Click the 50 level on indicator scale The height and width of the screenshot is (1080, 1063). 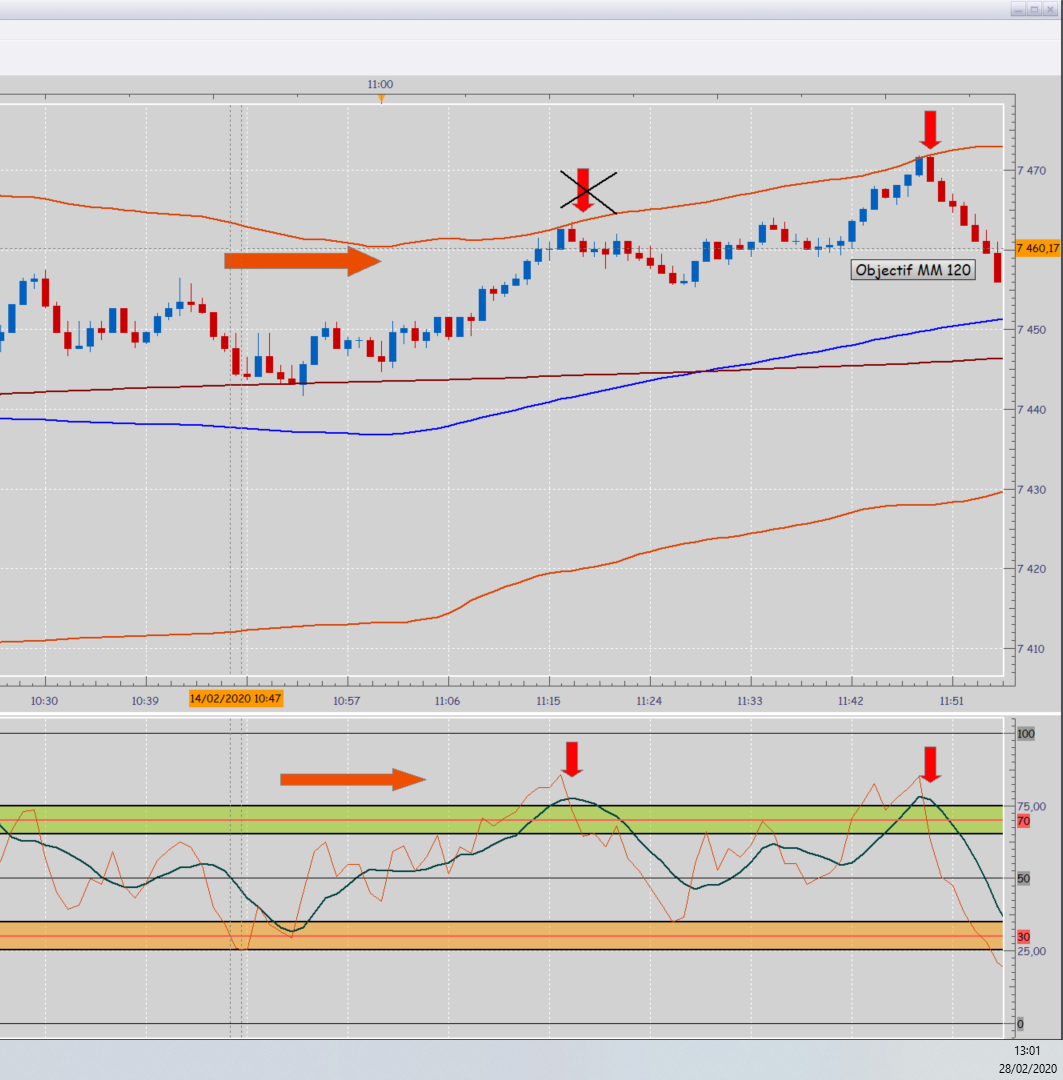coord(1024,878)
